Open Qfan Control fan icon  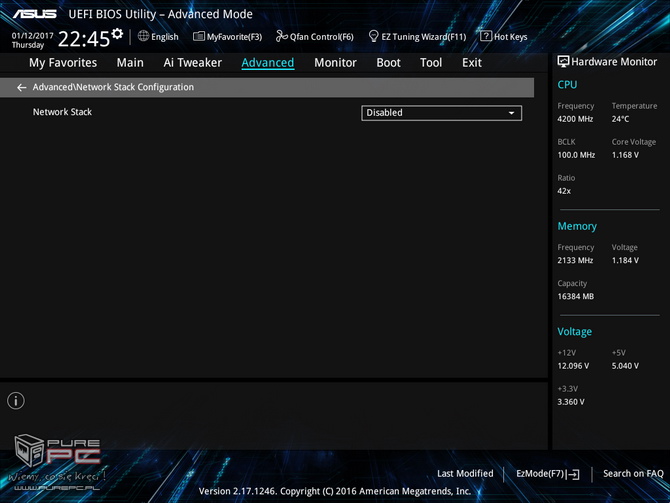click(x=282, y=36)
